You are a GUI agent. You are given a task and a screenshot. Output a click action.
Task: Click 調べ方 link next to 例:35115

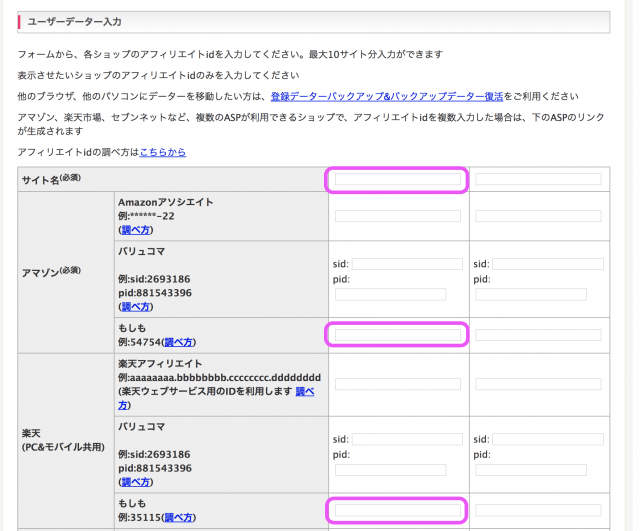click(x=178, y=518)
